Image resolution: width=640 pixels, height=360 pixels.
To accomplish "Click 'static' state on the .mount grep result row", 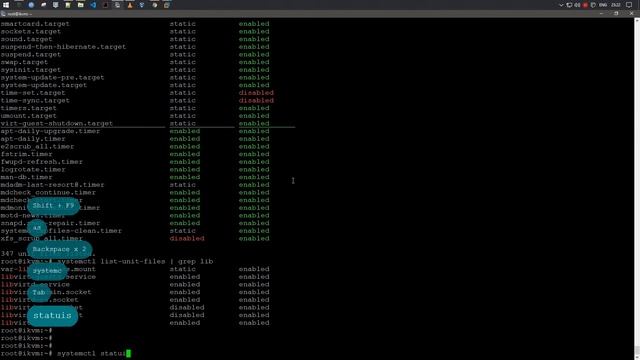I will click(182, 269).
